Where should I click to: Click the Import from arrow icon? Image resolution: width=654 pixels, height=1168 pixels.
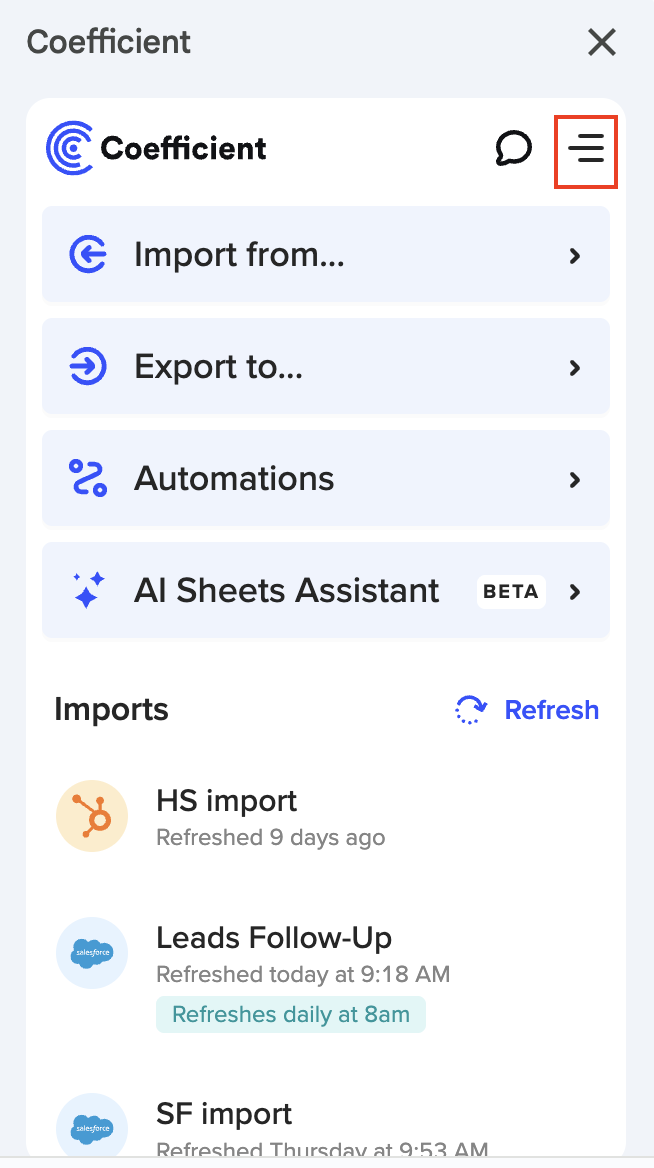click(88, 255)
